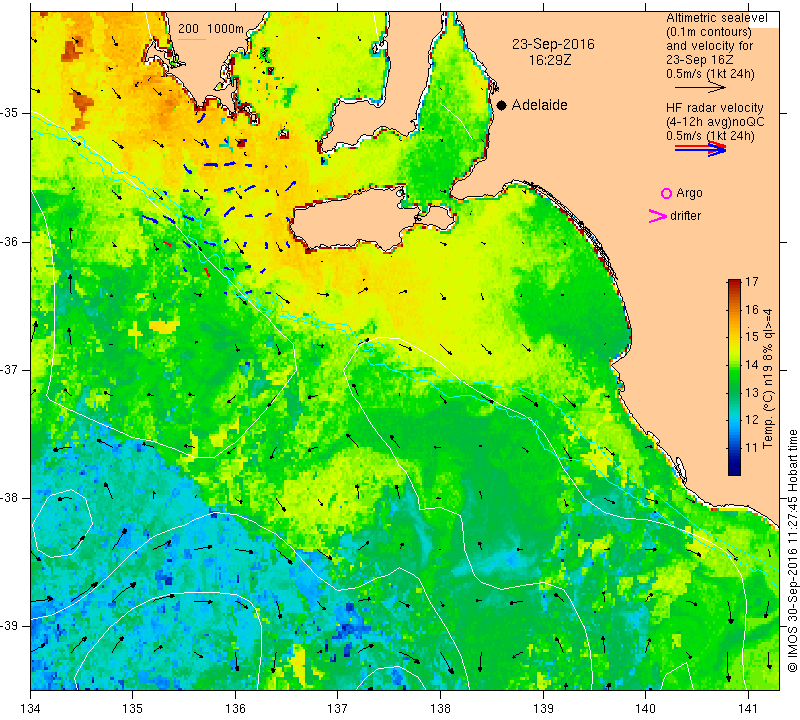This screenshot has height=720, width=800.
Task: Click the -37 latitude axis label
Action: tap(9, 369)
